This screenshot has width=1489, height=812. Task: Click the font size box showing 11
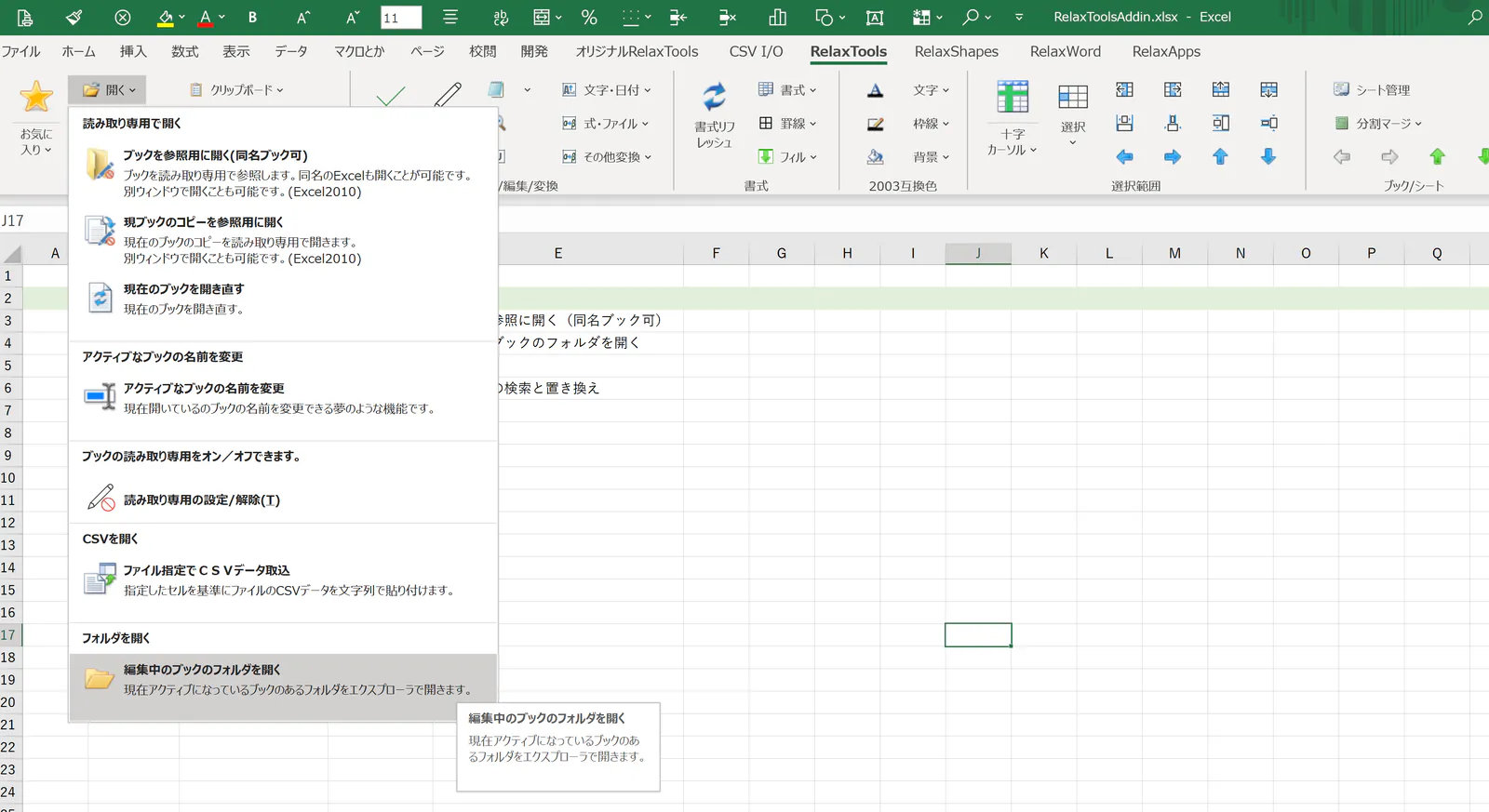click(401, 18)
